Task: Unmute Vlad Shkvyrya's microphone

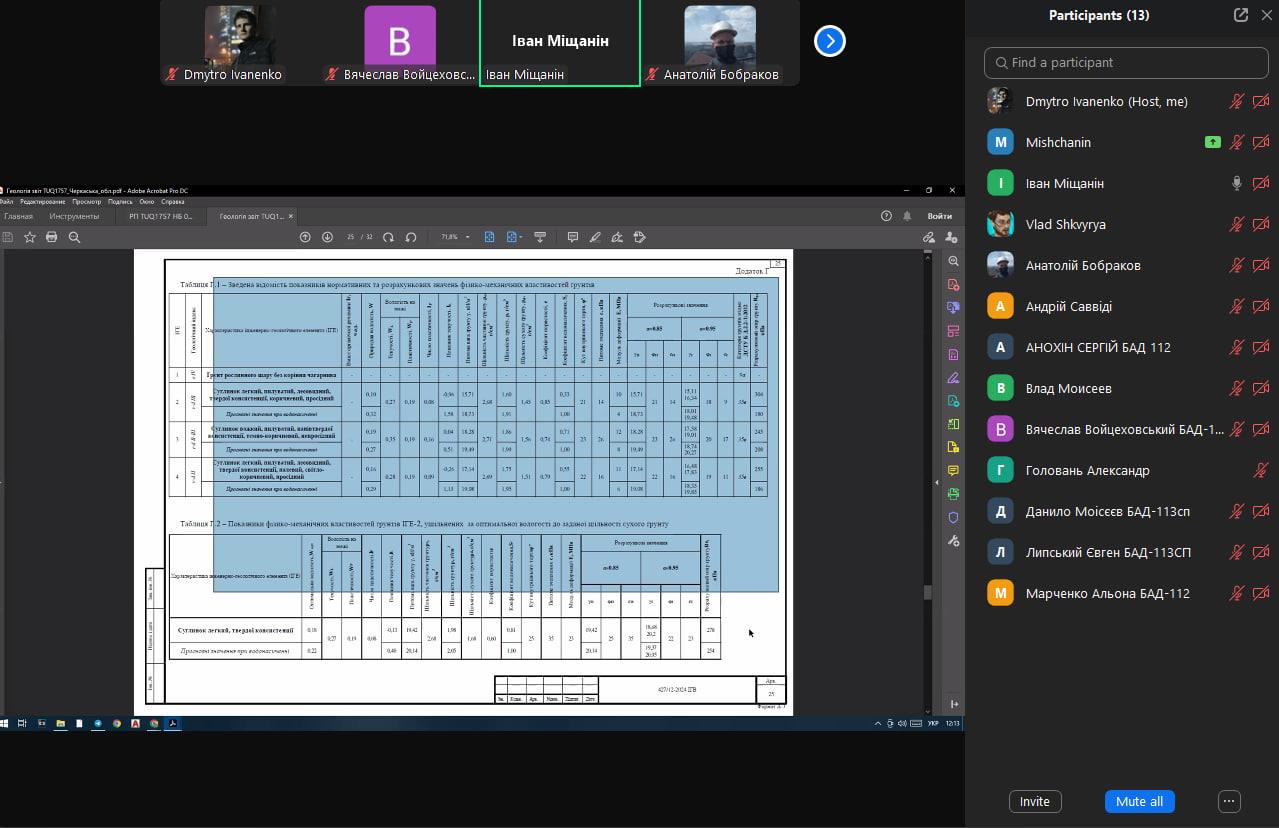Action: (x=1237, y=225)
